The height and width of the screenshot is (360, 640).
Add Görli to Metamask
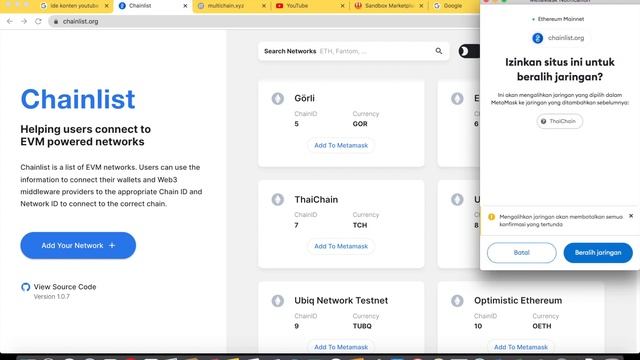341,145
